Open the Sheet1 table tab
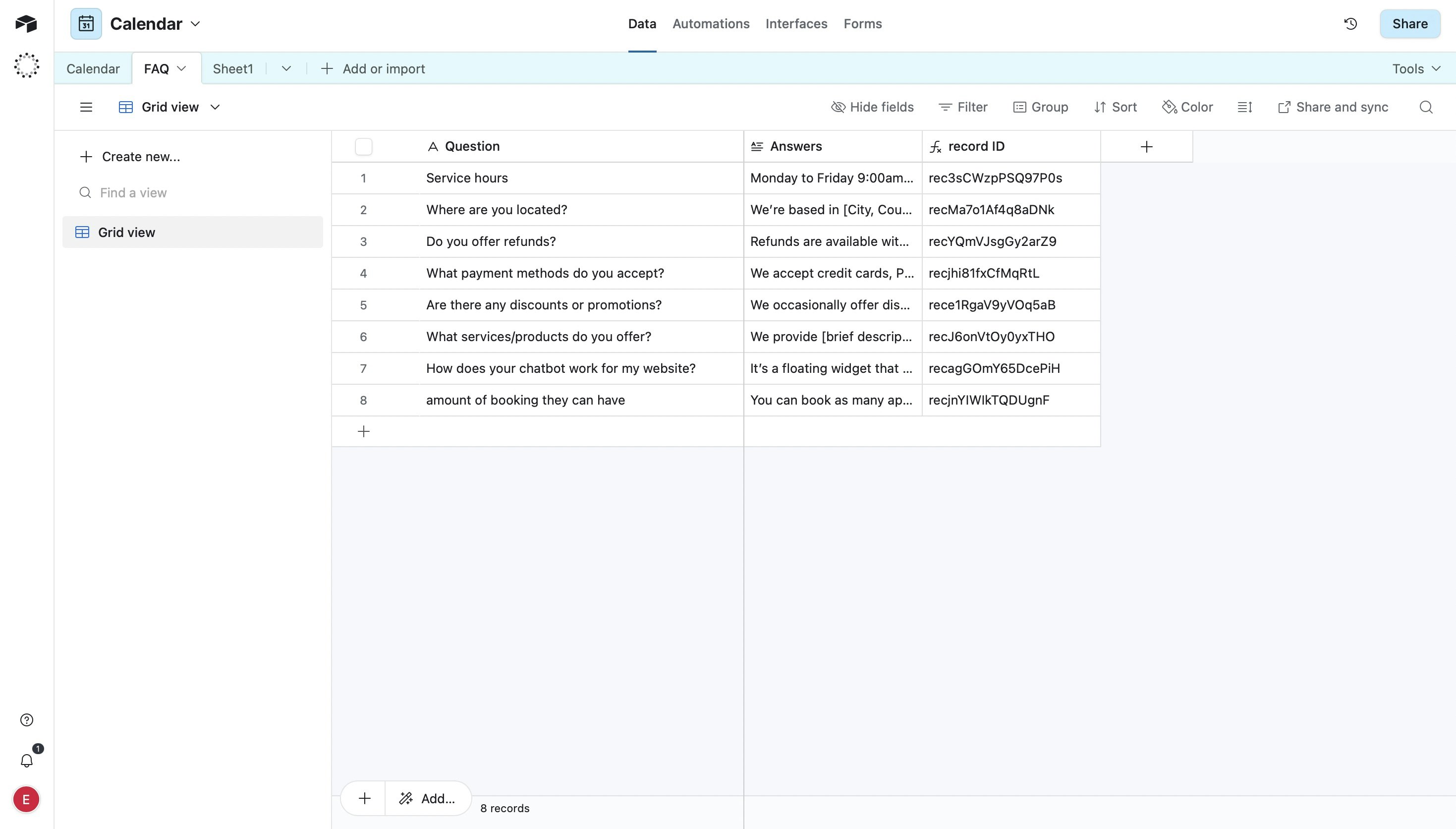Screen dimensions: 1456x829 pyautogui.click(x=233, y=69)
